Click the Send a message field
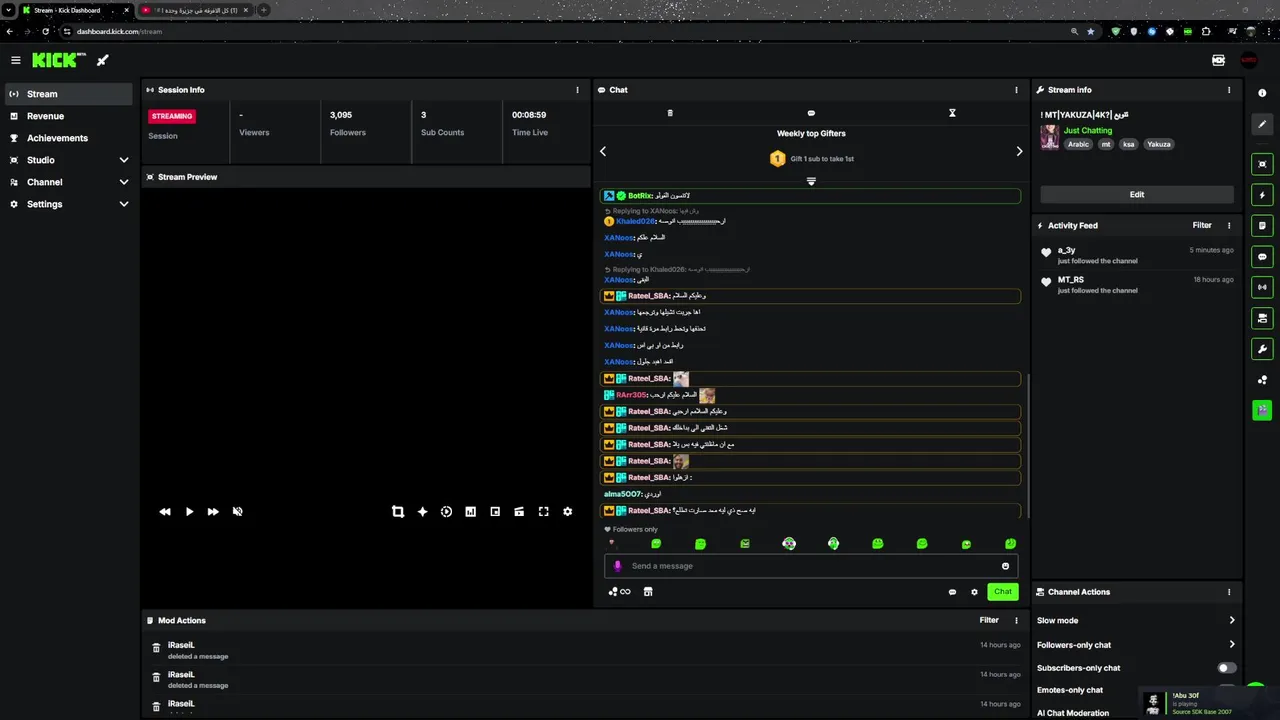Image resolution: width=1280 pixels, height=720 pixels. click(811, 566)
